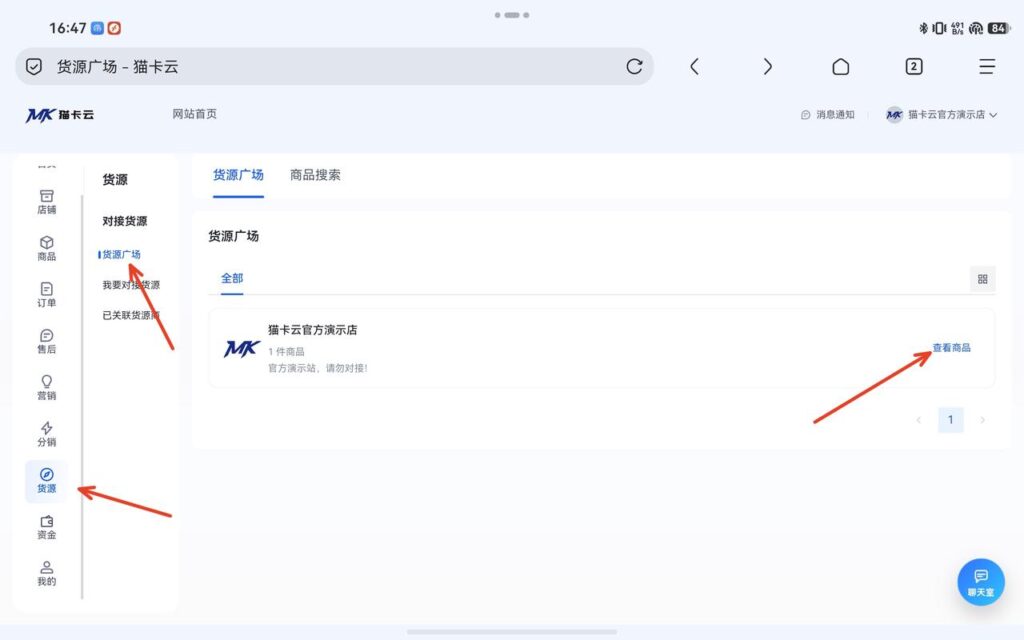Click the security shield icon in address bar
The width and height of the screenshot is (1024, 640).
coord(34,67)
